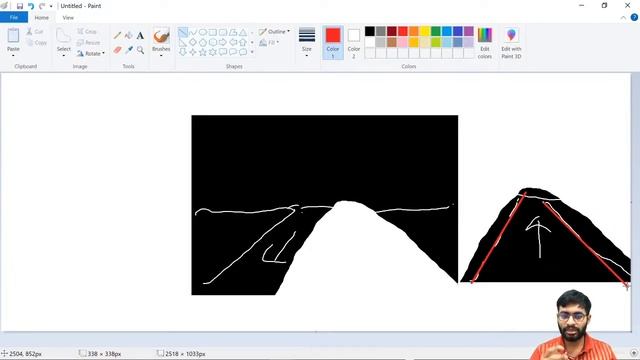Viewport: 640px width, 360px height.
Task: Collapse the ribbon with the chevron
Action: pos(623,18)
